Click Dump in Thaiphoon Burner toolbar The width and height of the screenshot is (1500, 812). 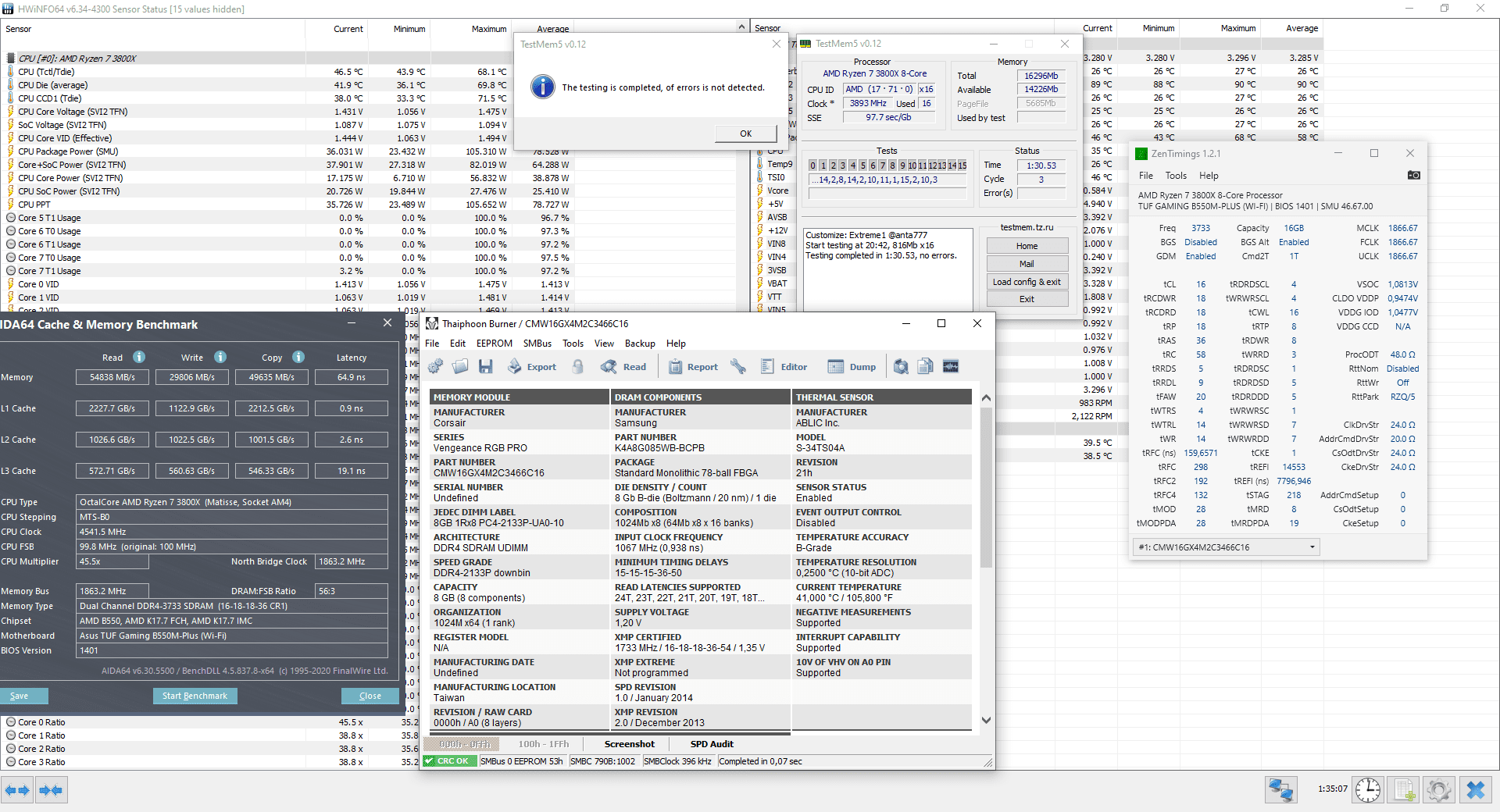pyautogui.click(x=852, y=366)
